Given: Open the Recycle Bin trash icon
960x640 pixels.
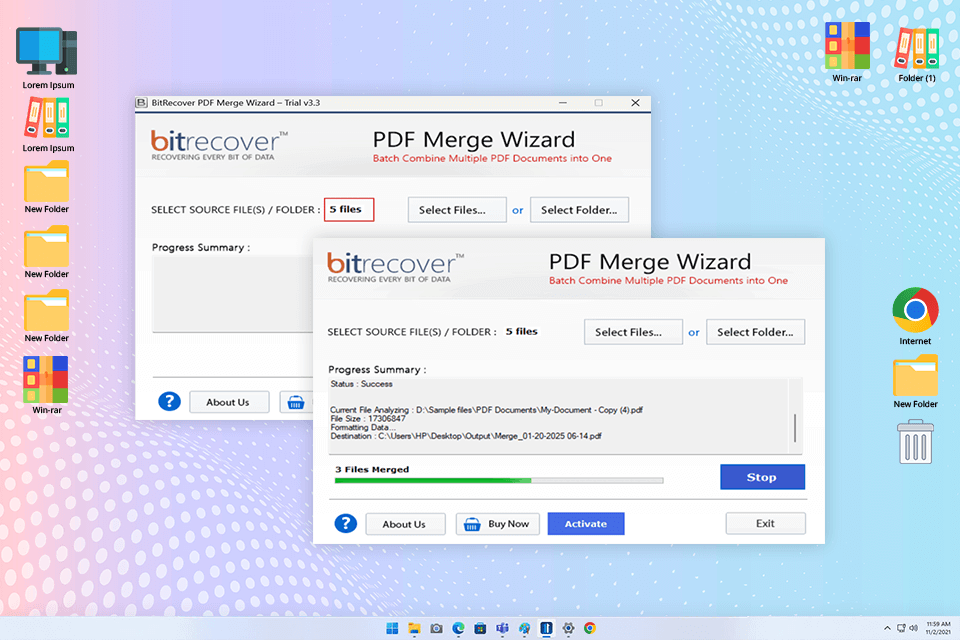Looking at the screenshot, I should click(x=915, y=442).
